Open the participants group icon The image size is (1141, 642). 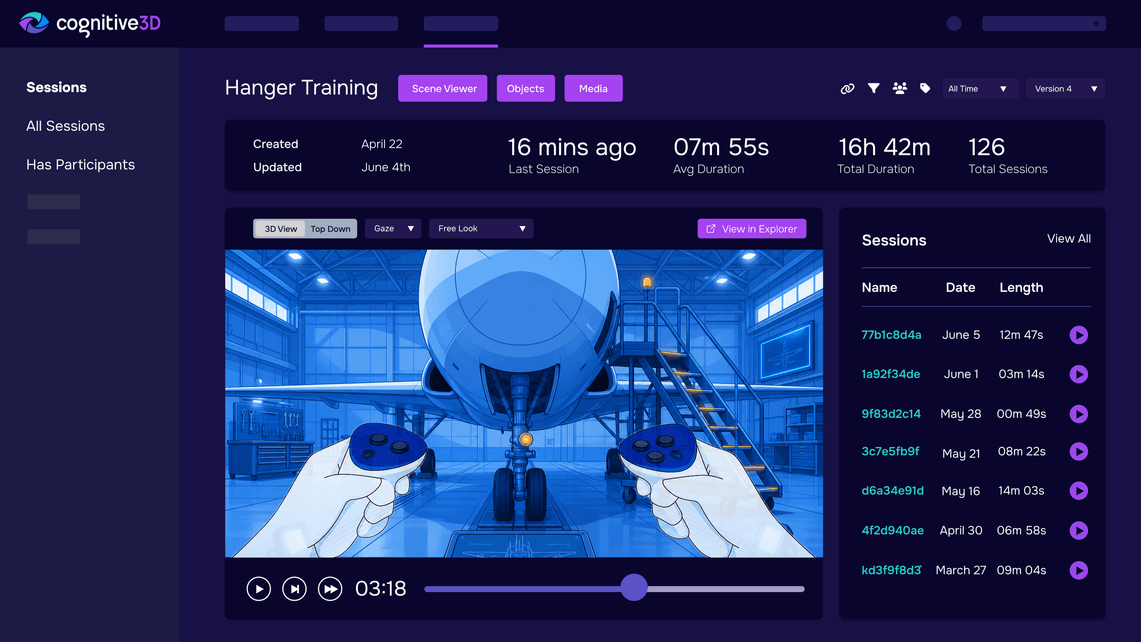coord(899,88)
